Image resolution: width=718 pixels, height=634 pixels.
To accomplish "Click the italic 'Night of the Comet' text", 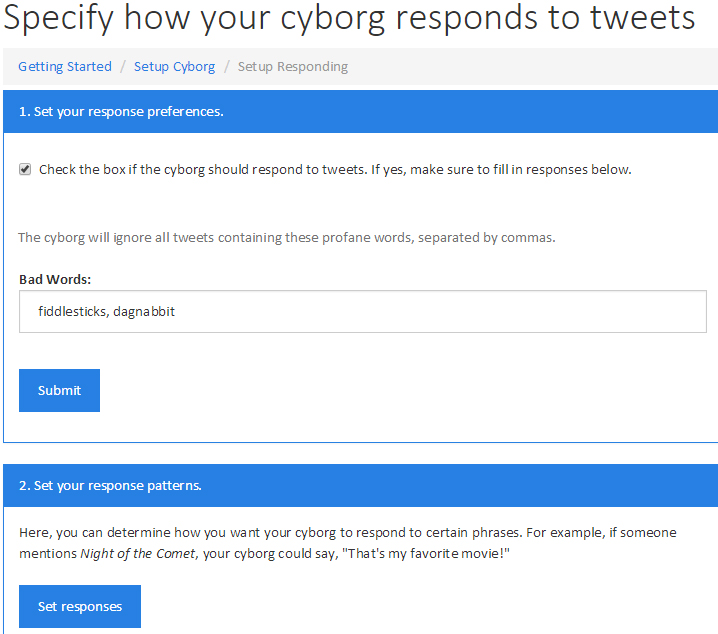I will point(137,553).
